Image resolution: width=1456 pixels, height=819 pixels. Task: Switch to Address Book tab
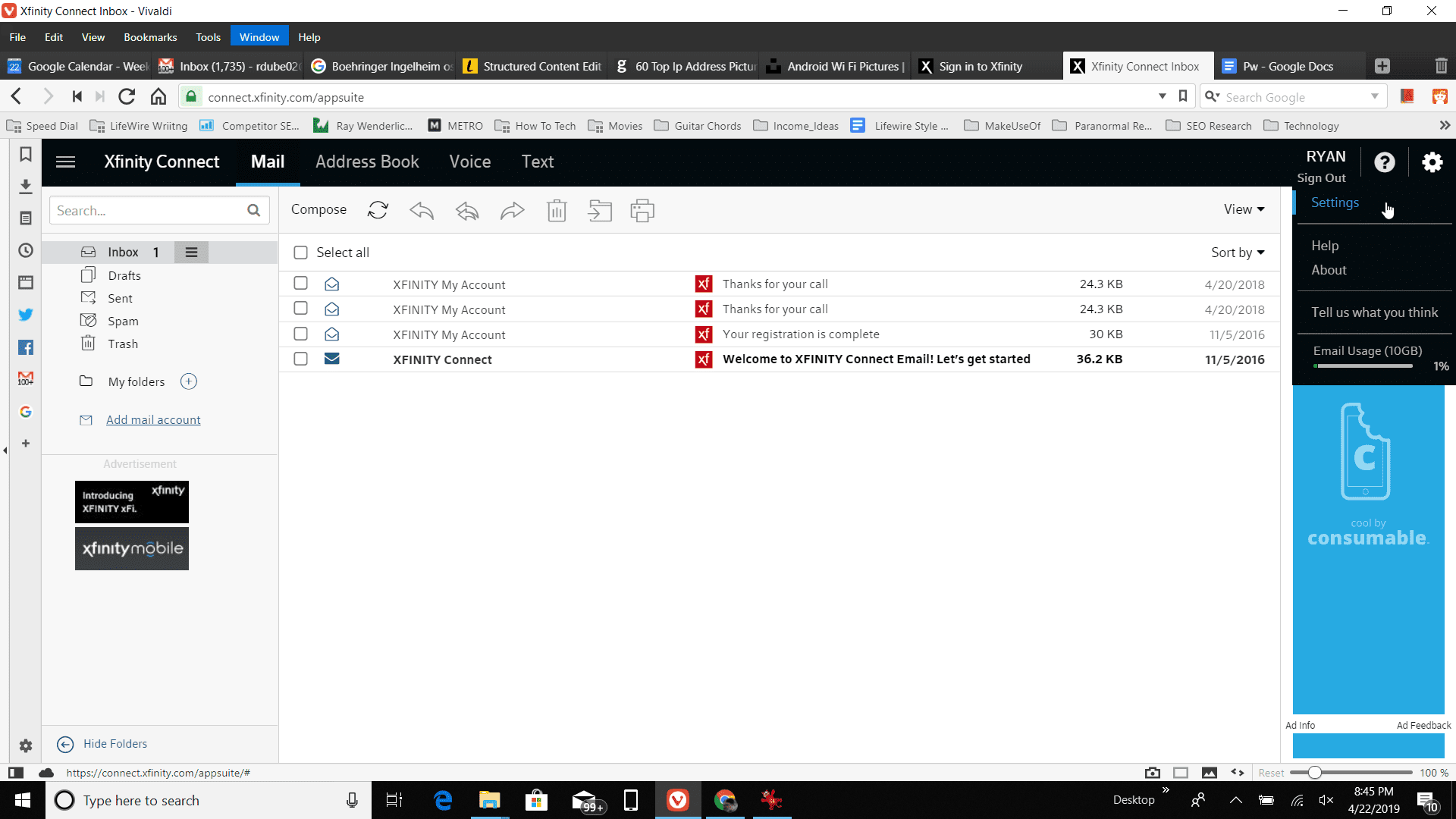[x=367, y=162]
